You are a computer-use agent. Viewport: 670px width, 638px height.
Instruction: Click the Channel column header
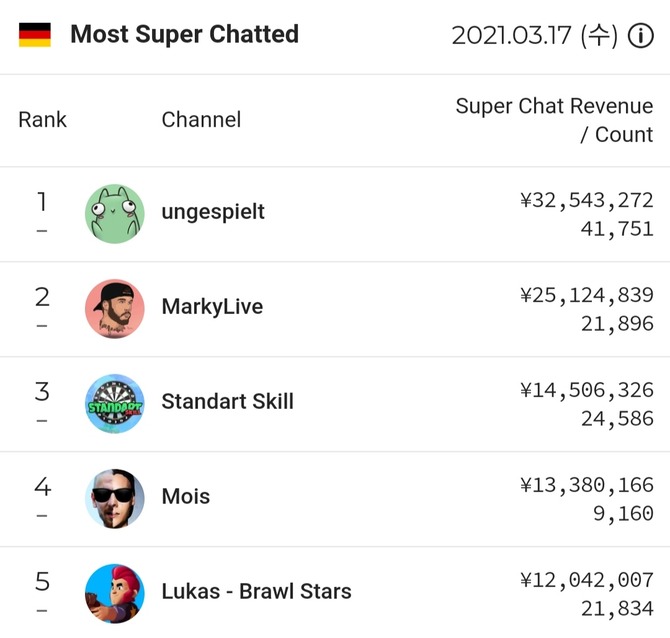(201, 120)
